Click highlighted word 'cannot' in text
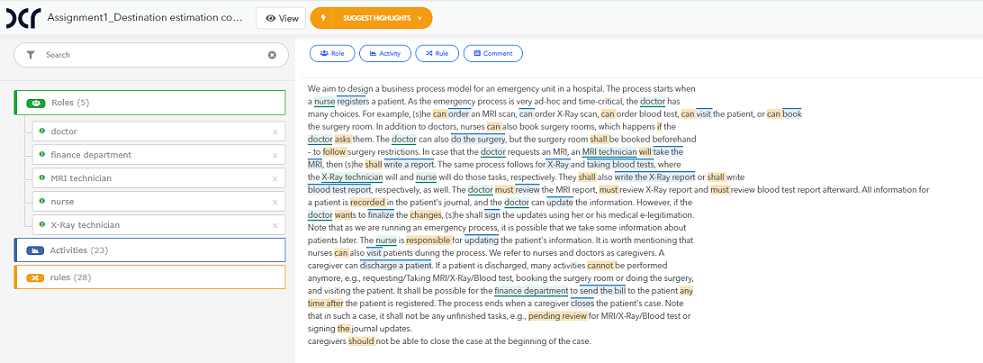983x363 pixels. coord(602,265)
